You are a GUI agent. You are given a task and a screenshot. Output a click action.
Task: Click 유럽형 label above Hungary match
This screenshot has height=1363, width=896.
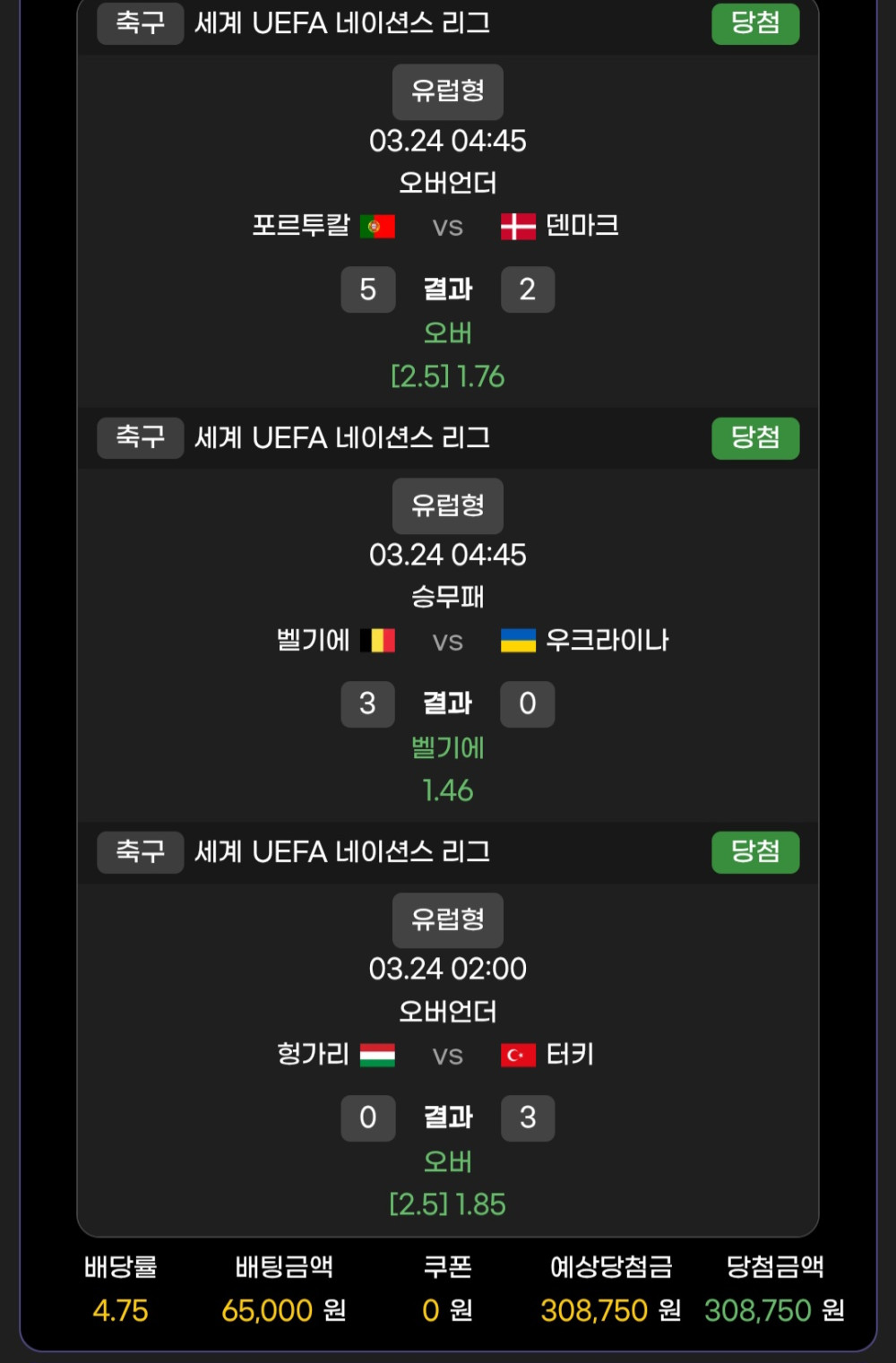[x=448, y=920]
